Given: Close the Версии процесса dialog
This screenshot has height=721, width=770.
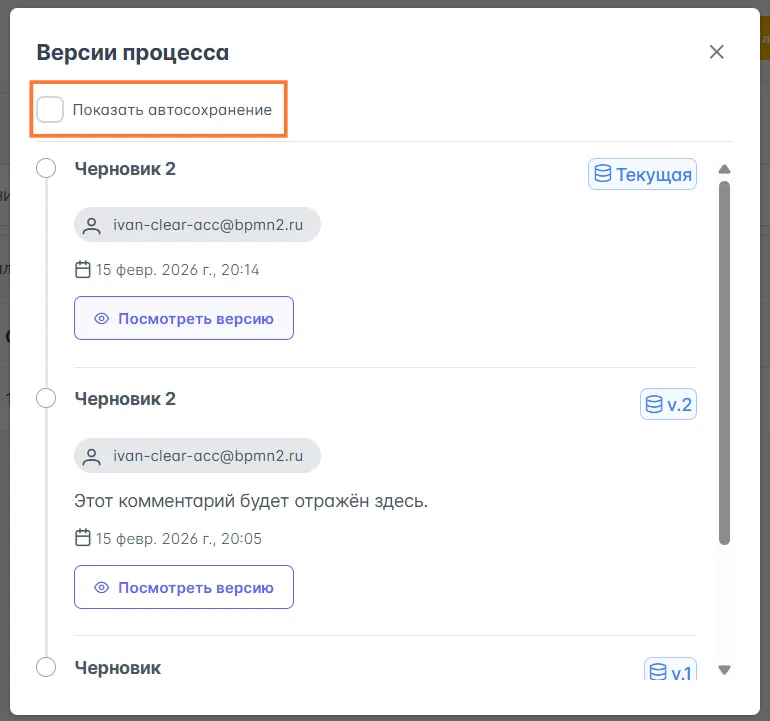Looking at the screenshot, I should coord(716,52).
